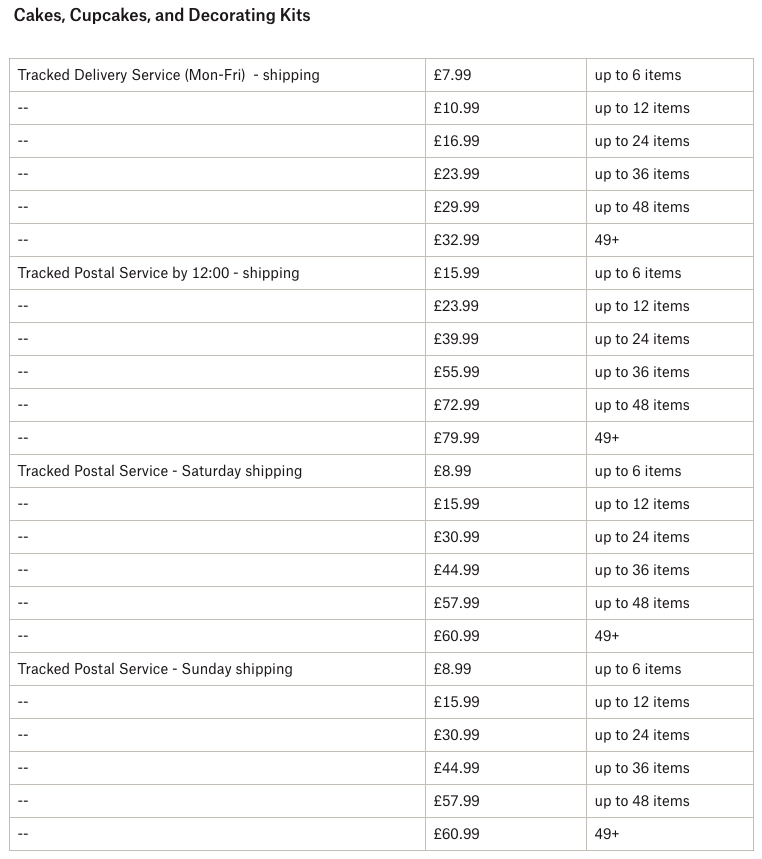The width and height of the screenshot is (762, 859).
Task: Click the Tracked Postal Service Sunday shipping cell
Action: point(155,669)
